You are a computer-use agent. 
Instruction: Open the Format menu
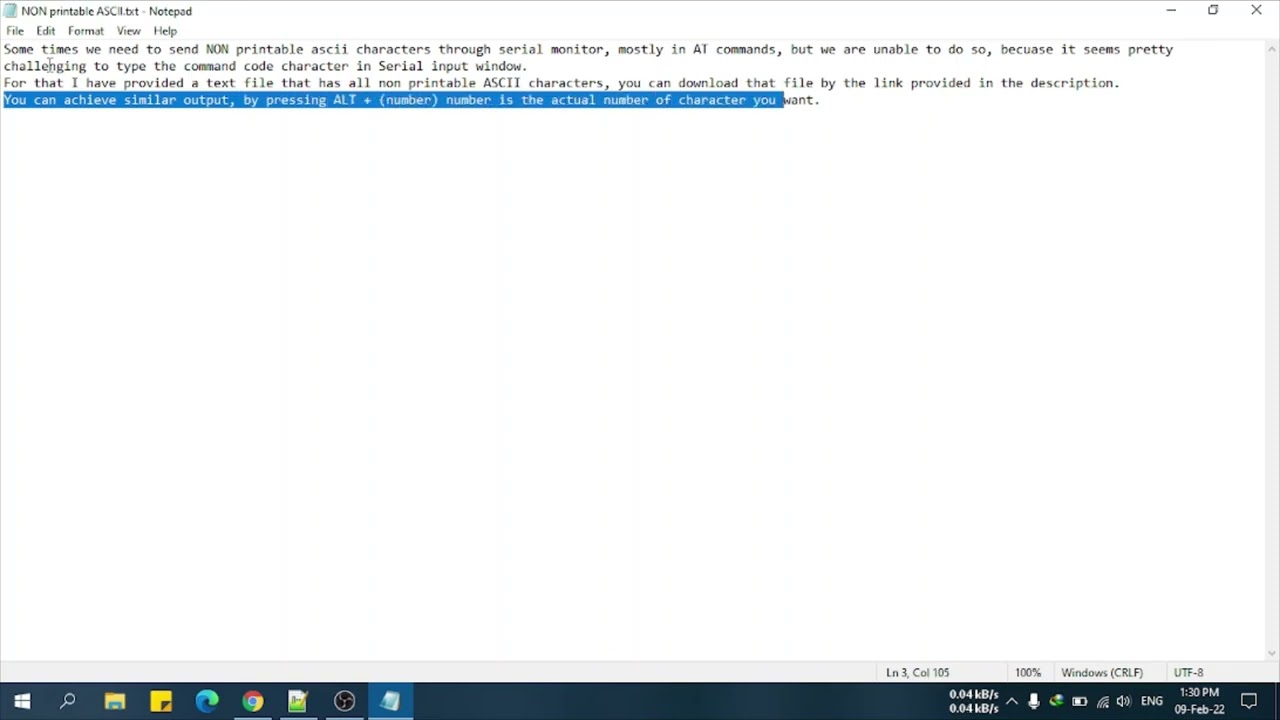pyautogui.click(x=86, y=31)
